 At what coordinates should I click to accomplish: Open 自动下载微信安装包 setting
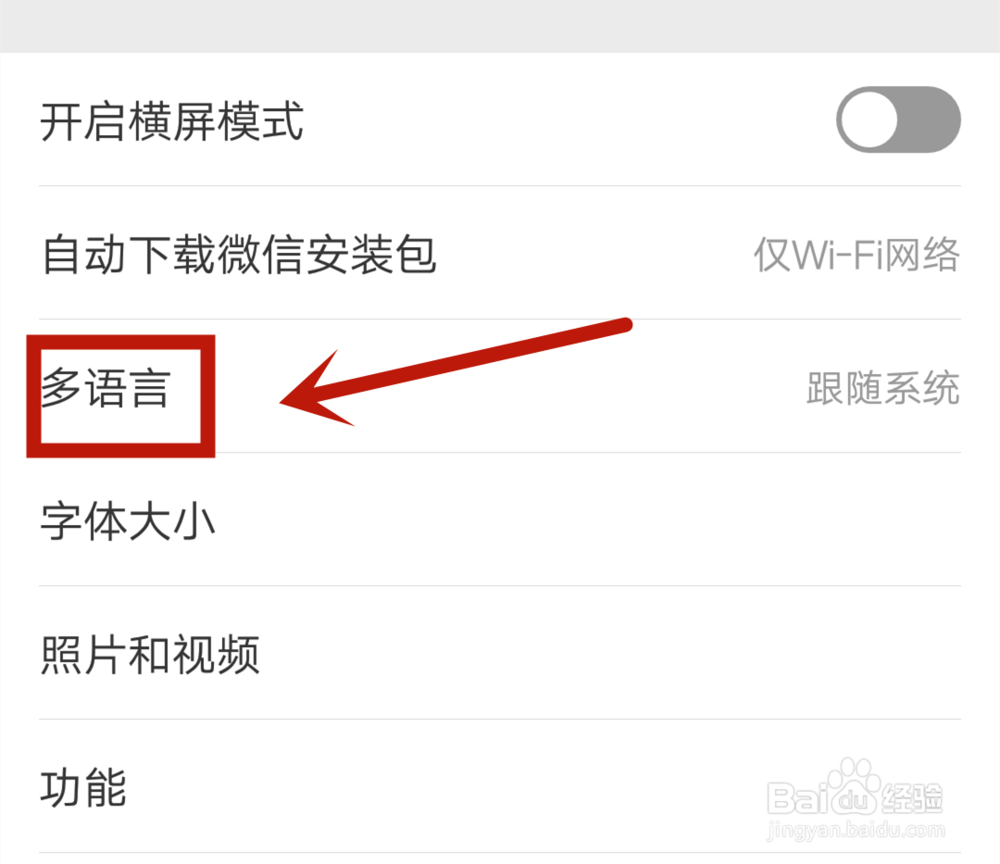coord(500,253)
